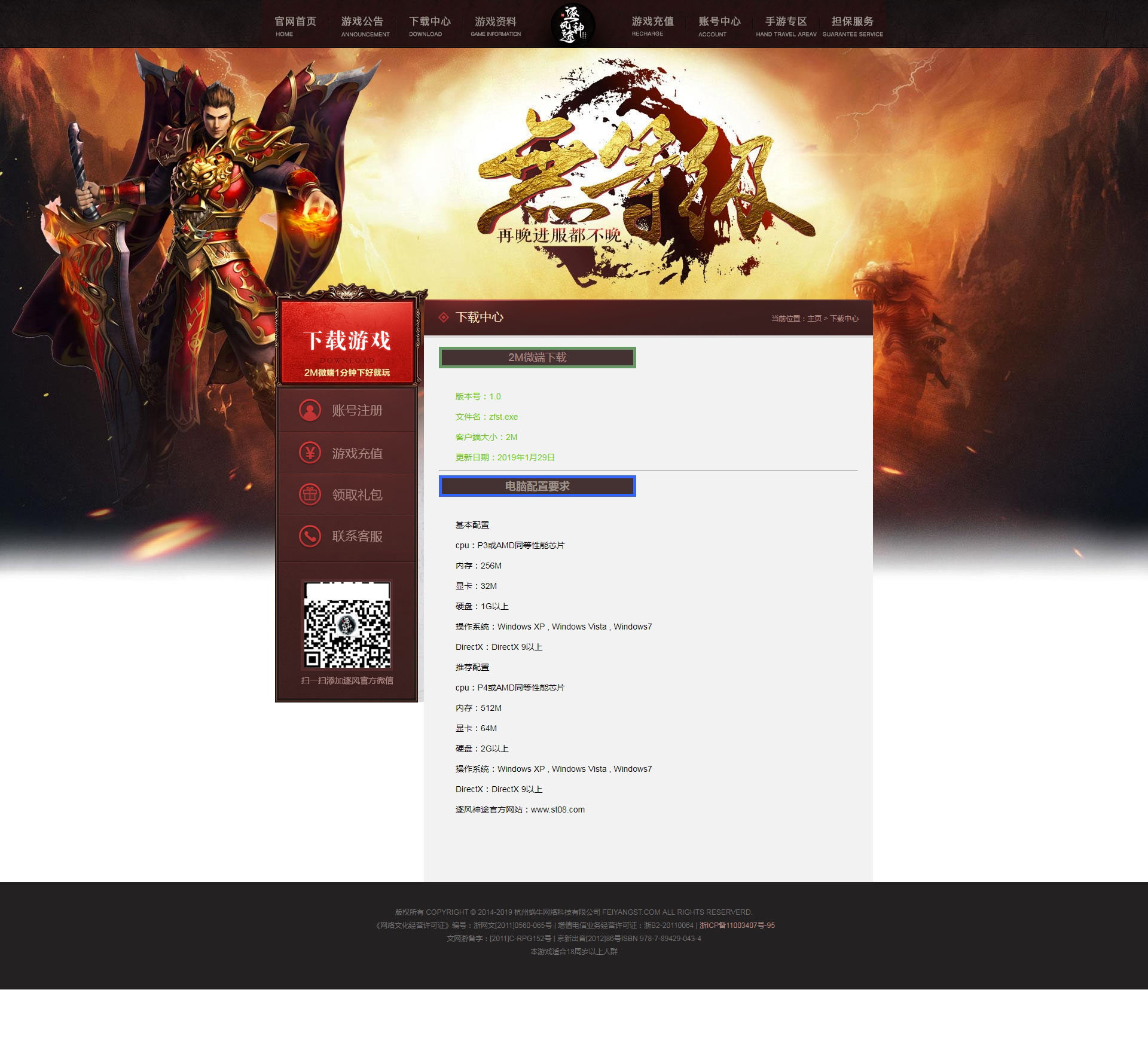The image size is (1148, 1063).
Task: Click the diamond icon beside 下载中心 heading
Action: 444,317
